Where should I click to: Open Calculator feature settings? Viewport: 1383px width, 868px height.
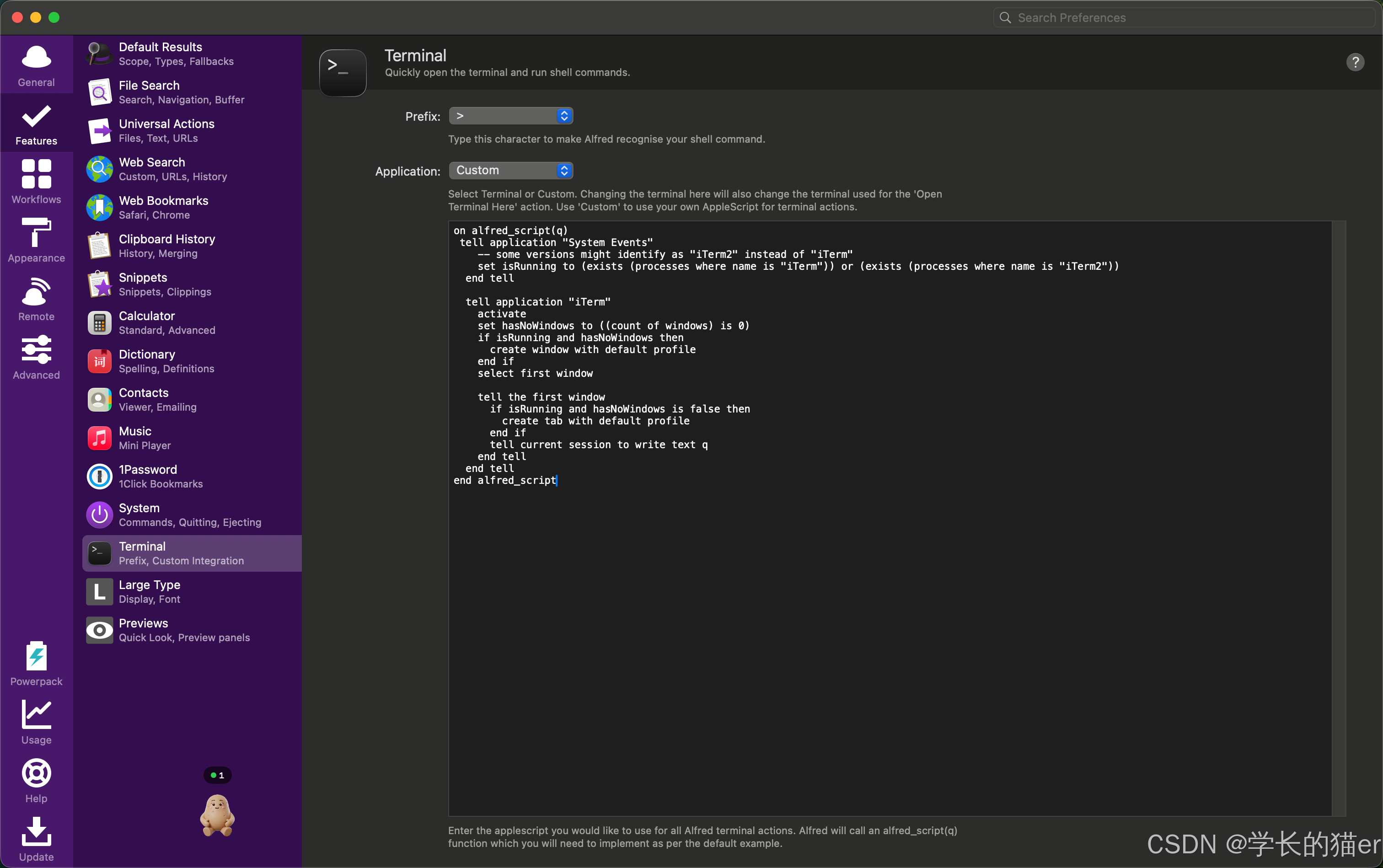[193, 323]
